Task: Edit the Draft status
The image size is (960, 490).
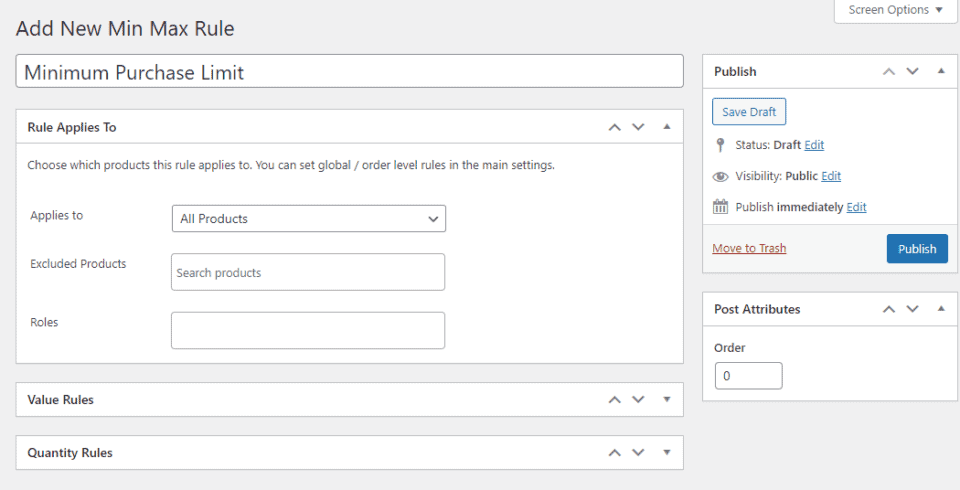Action: pyautogui.click(x=814, y=145)
